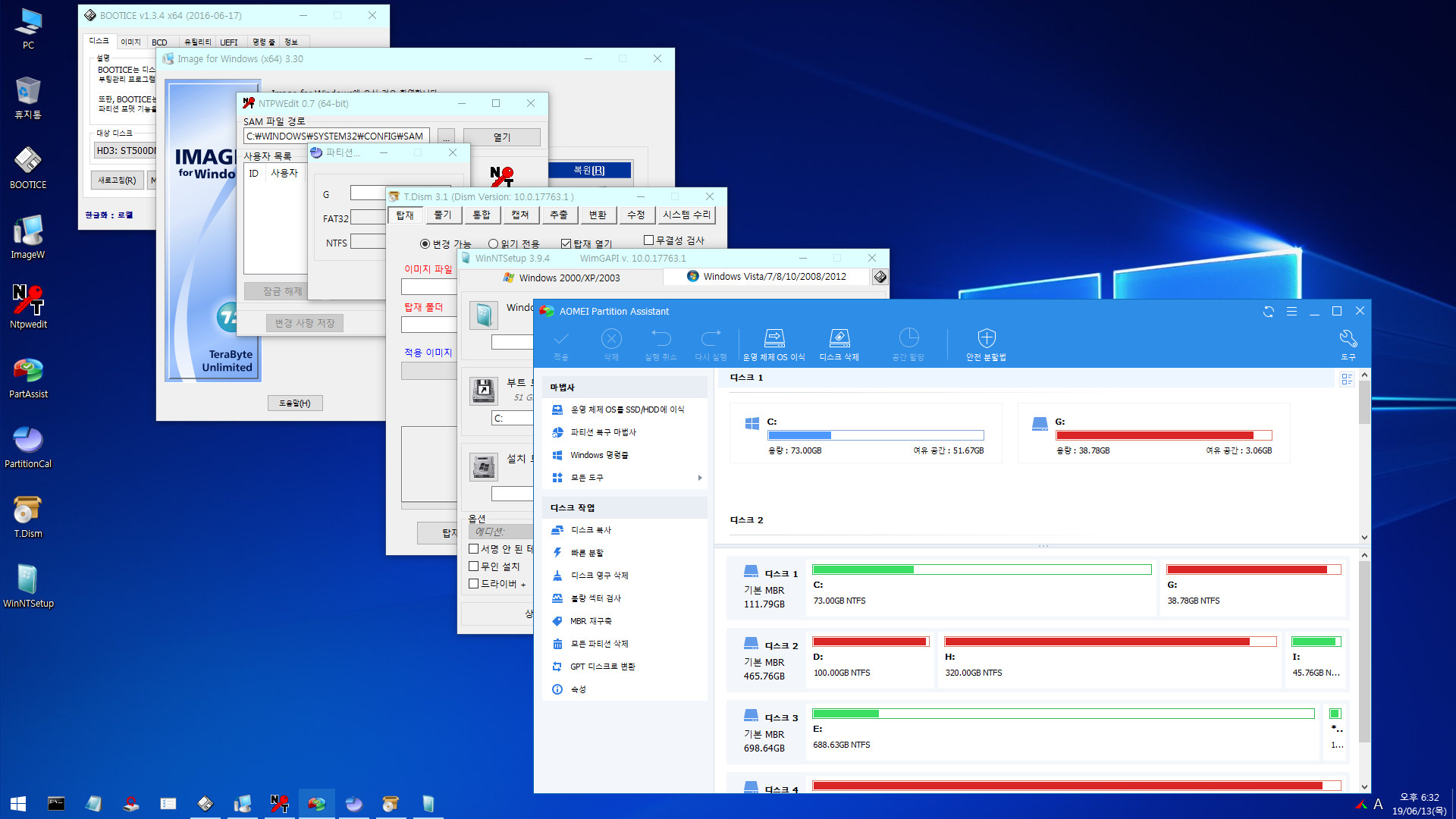
Task: Click convert to GPT disk in AOMEI sidebar
Action: tap(603, 667)
